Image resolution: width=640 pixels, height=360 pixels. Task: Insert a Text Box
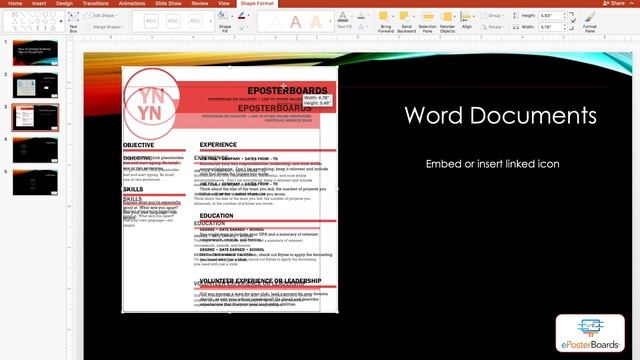tap(73, 22)
